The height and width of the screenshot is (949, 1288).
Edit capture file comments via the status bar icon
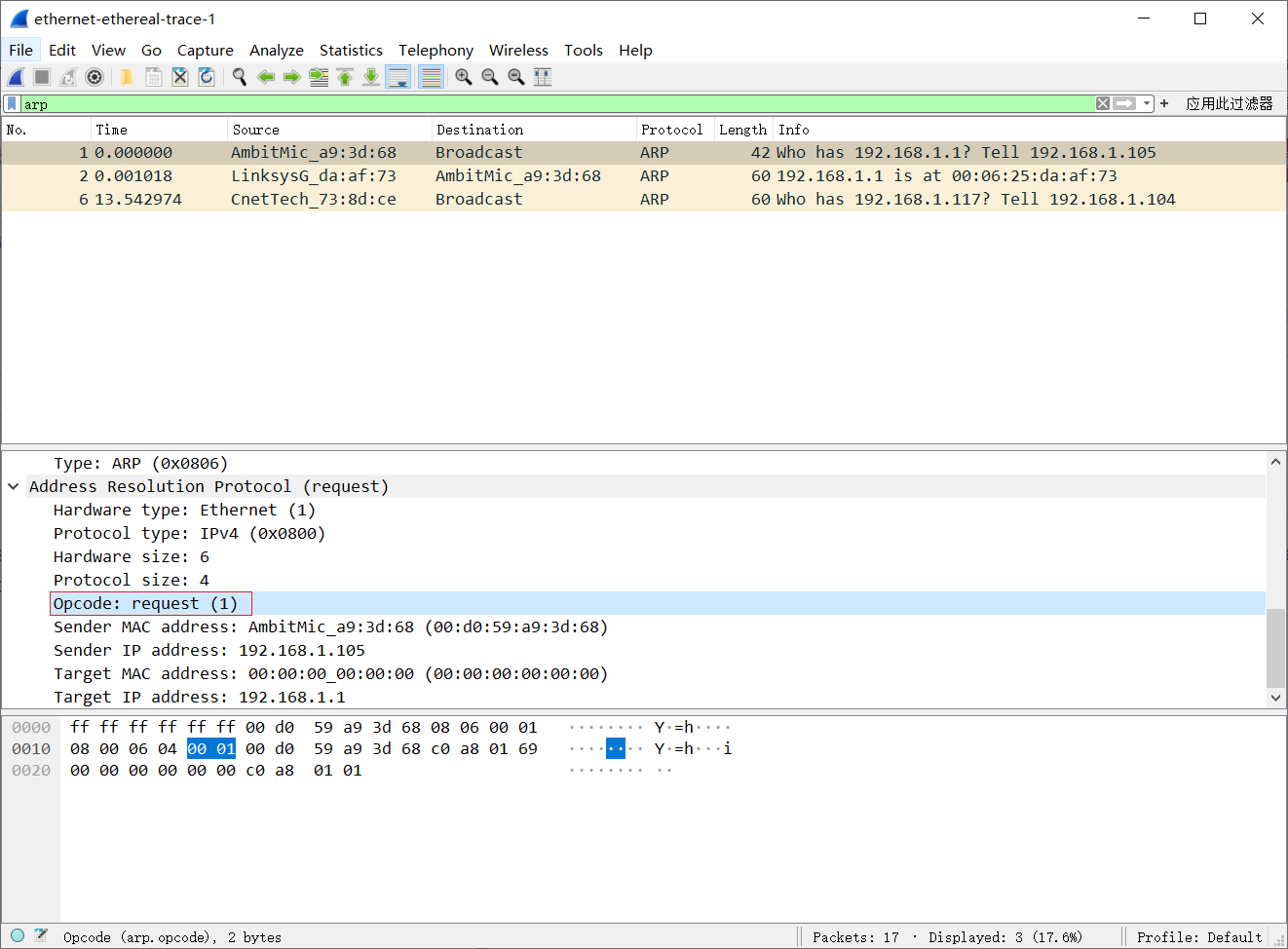41,935
